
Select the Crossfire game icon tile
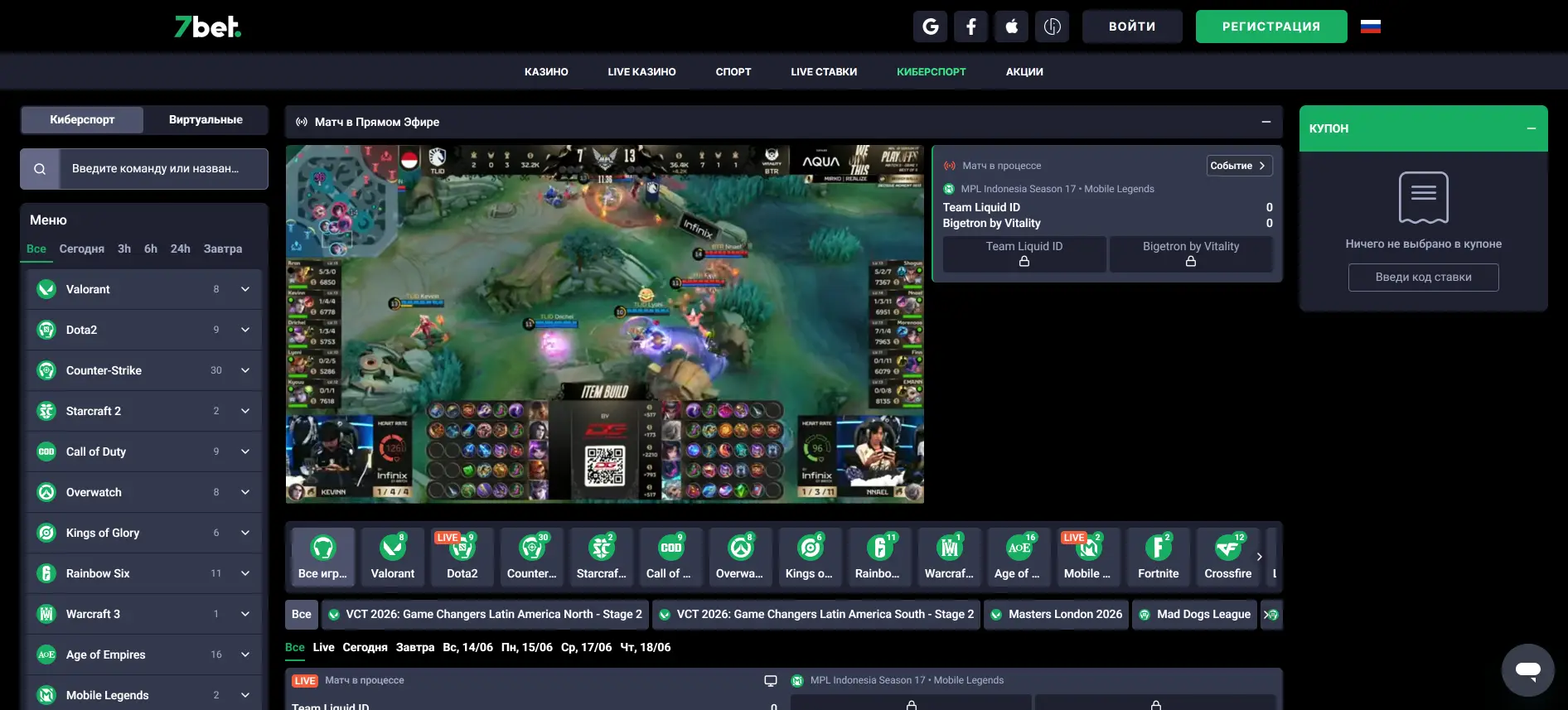(1228, 557)
